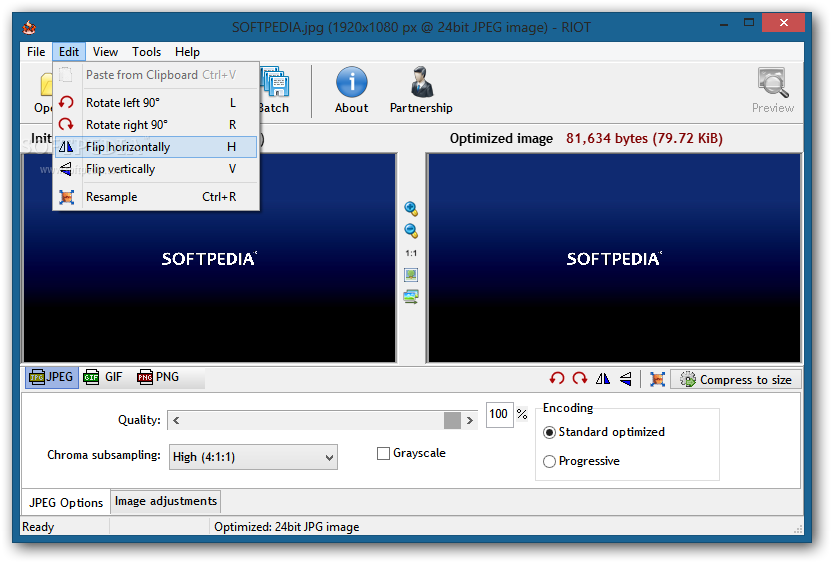Click the Optimized: 24bit JPG image status
Image resolution: width=832 pixels, height=563 pixels.
[287, 527]
